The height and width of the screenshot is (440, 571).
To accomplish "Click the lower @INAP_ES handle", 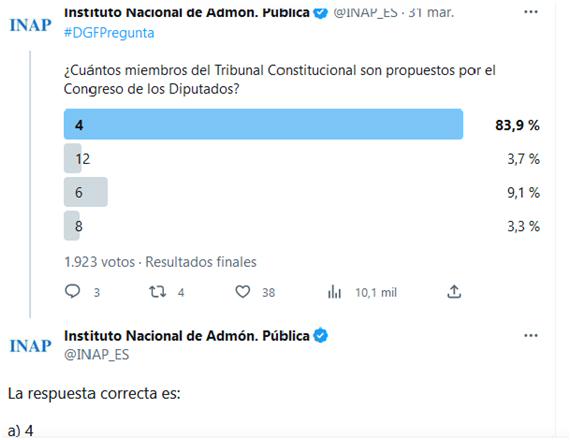I will tap(97, 354).
